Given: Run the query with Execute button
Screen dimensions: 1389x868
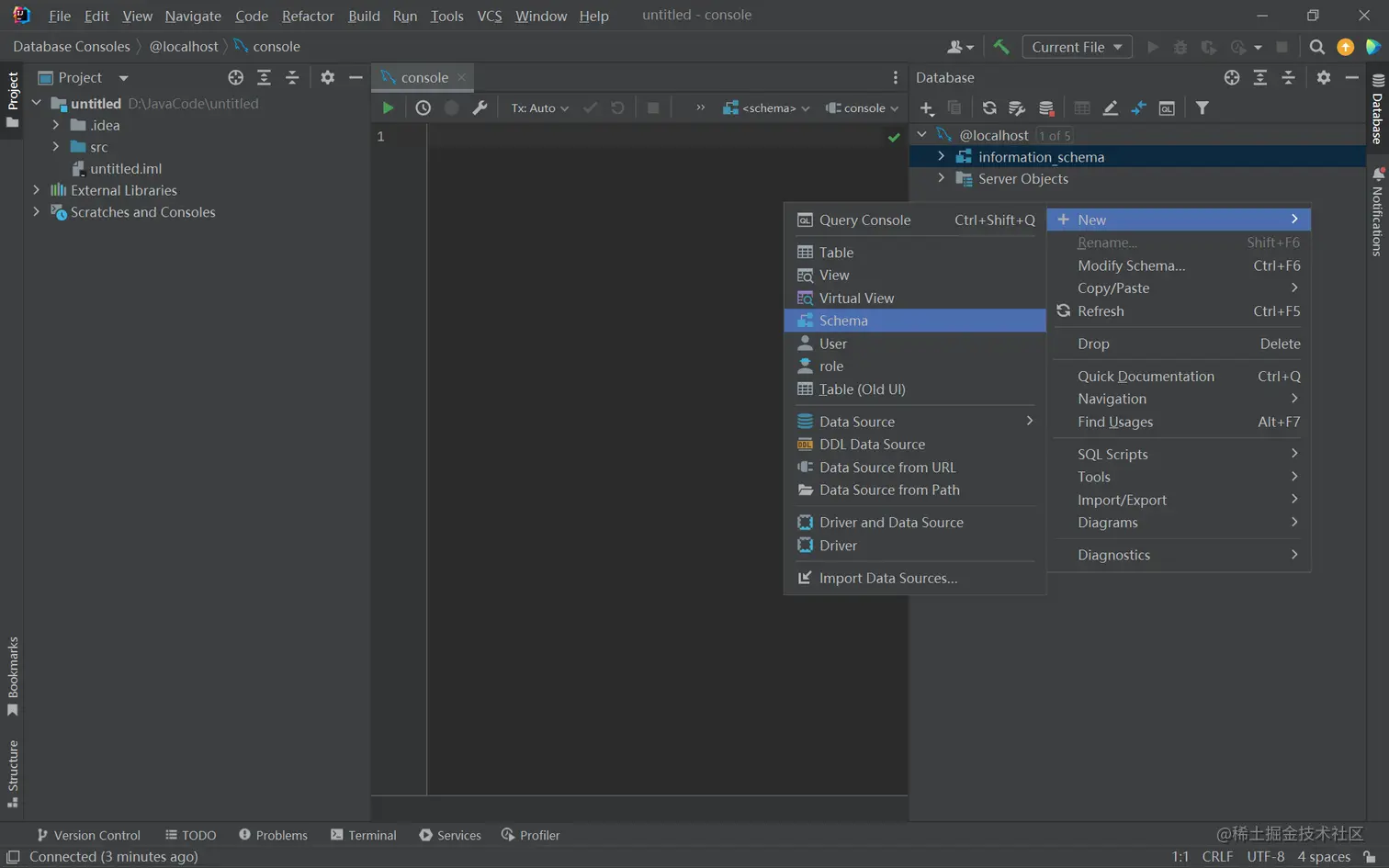Looking at the screenshot, I should [x=388, y=107].
